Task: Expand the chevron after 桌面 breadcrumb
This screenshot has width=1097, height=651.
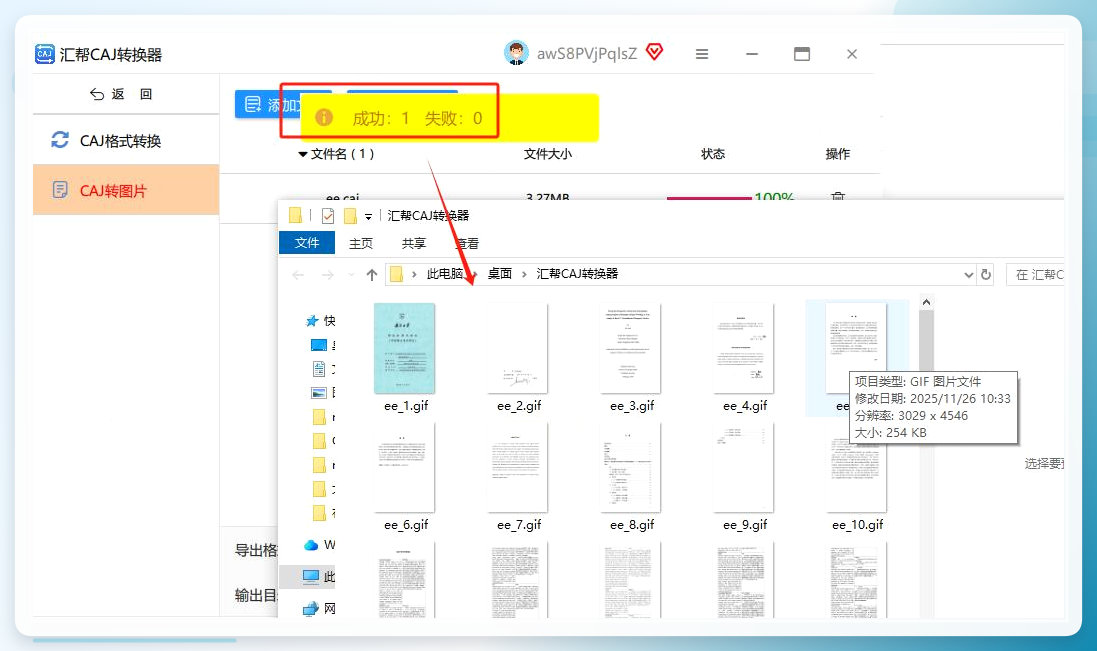Action: coord(524,274)
